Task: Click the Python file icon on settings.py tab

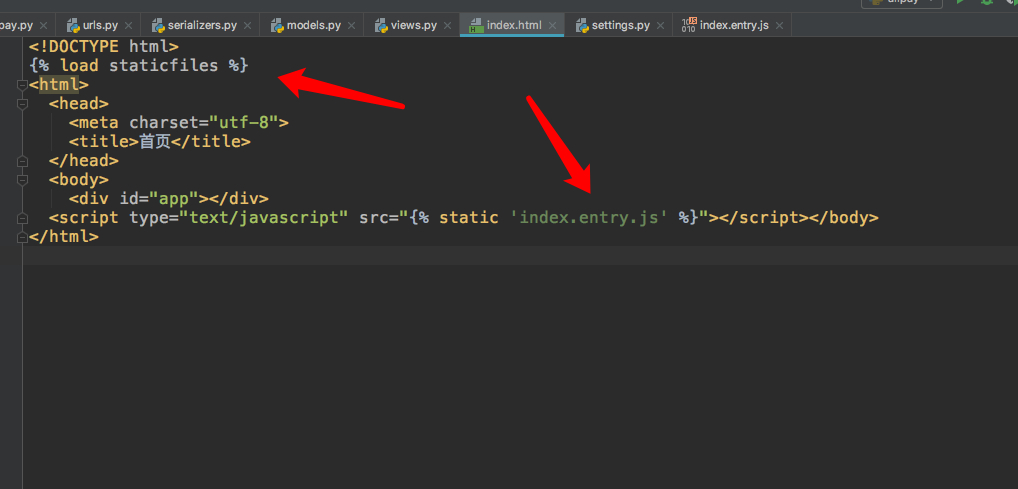Action: tap(582, 26)
